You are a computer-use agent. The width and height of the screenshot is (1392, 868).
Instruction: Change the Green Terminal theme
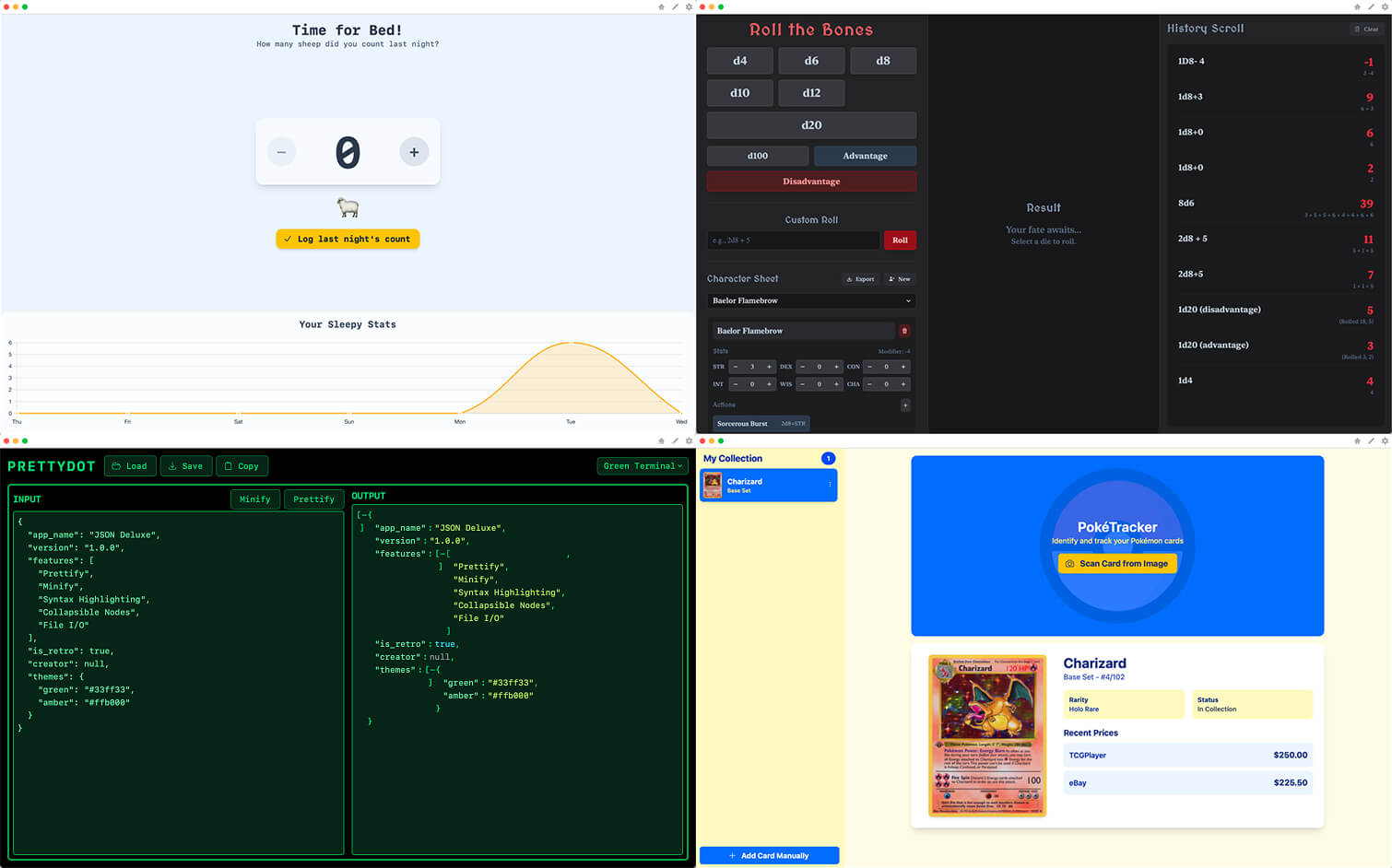(x=643, y=465)
